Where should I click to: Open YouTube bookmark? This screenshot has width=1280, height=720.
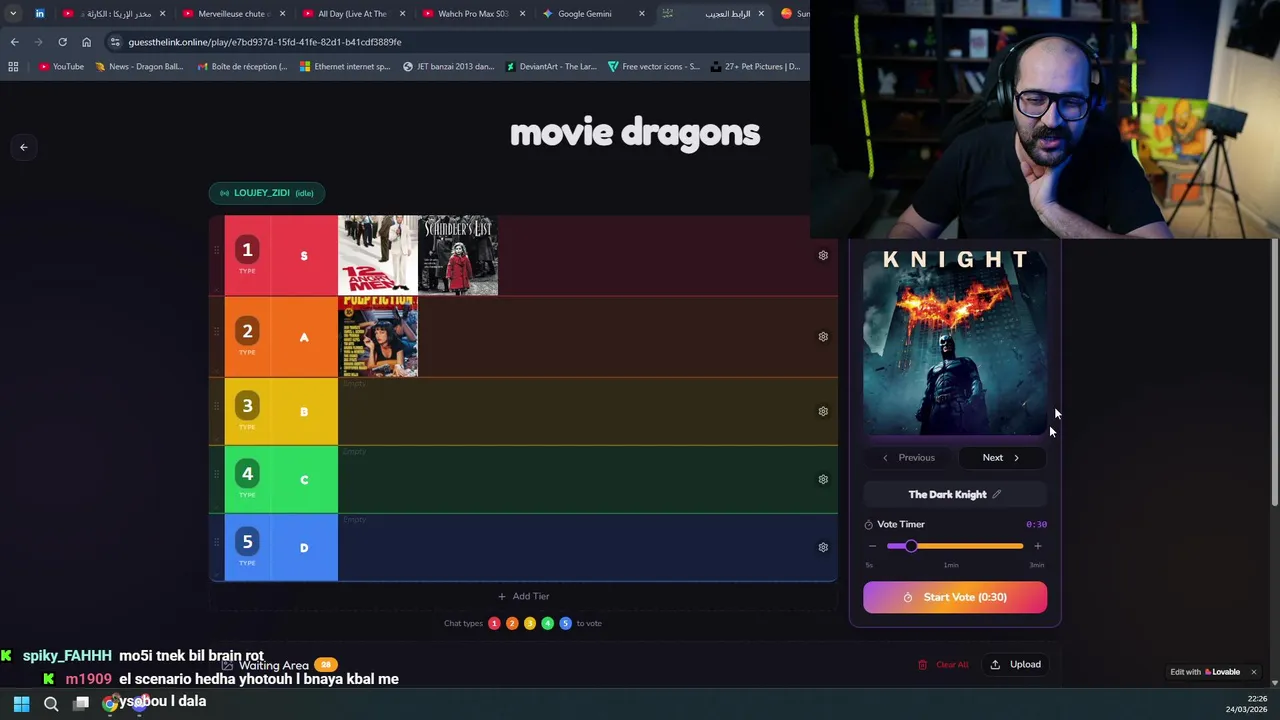(x=61, y=67)
